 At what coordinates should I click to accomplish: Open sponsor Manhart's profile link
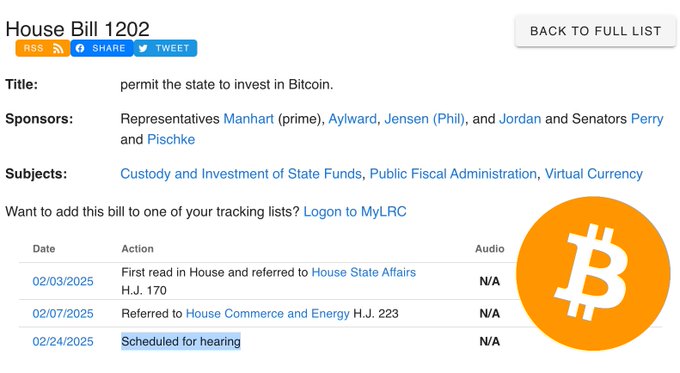pyautogui.click(x=248, y=119)
